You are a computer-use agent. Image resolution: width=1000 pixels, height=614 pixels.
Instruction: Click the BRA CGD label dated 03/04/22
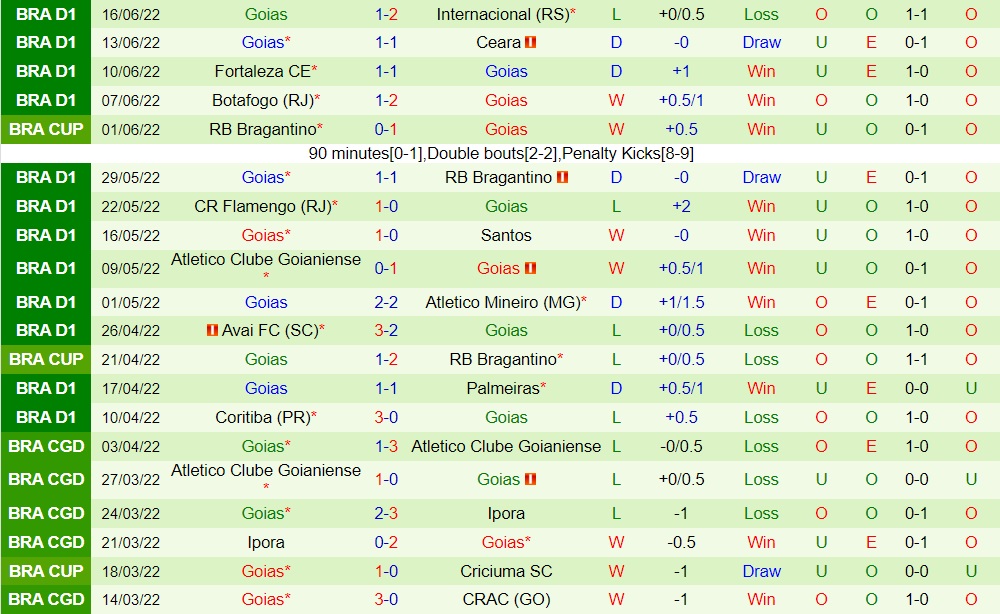pyautogui.click(x=46, y=446)
